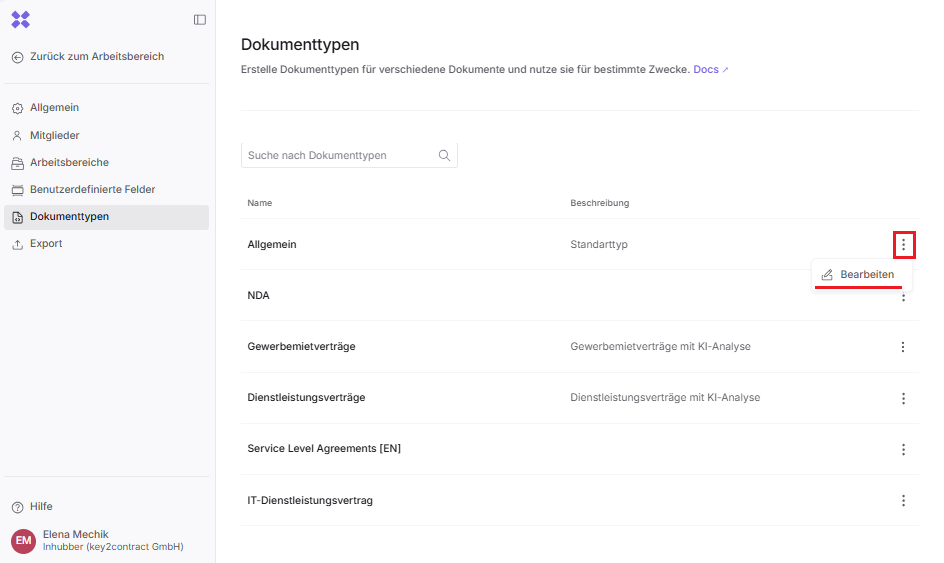The height and width of the screenshot is (563, 944).
Task: Click the app logo icon in sidebar
Action: coord(20,19)
